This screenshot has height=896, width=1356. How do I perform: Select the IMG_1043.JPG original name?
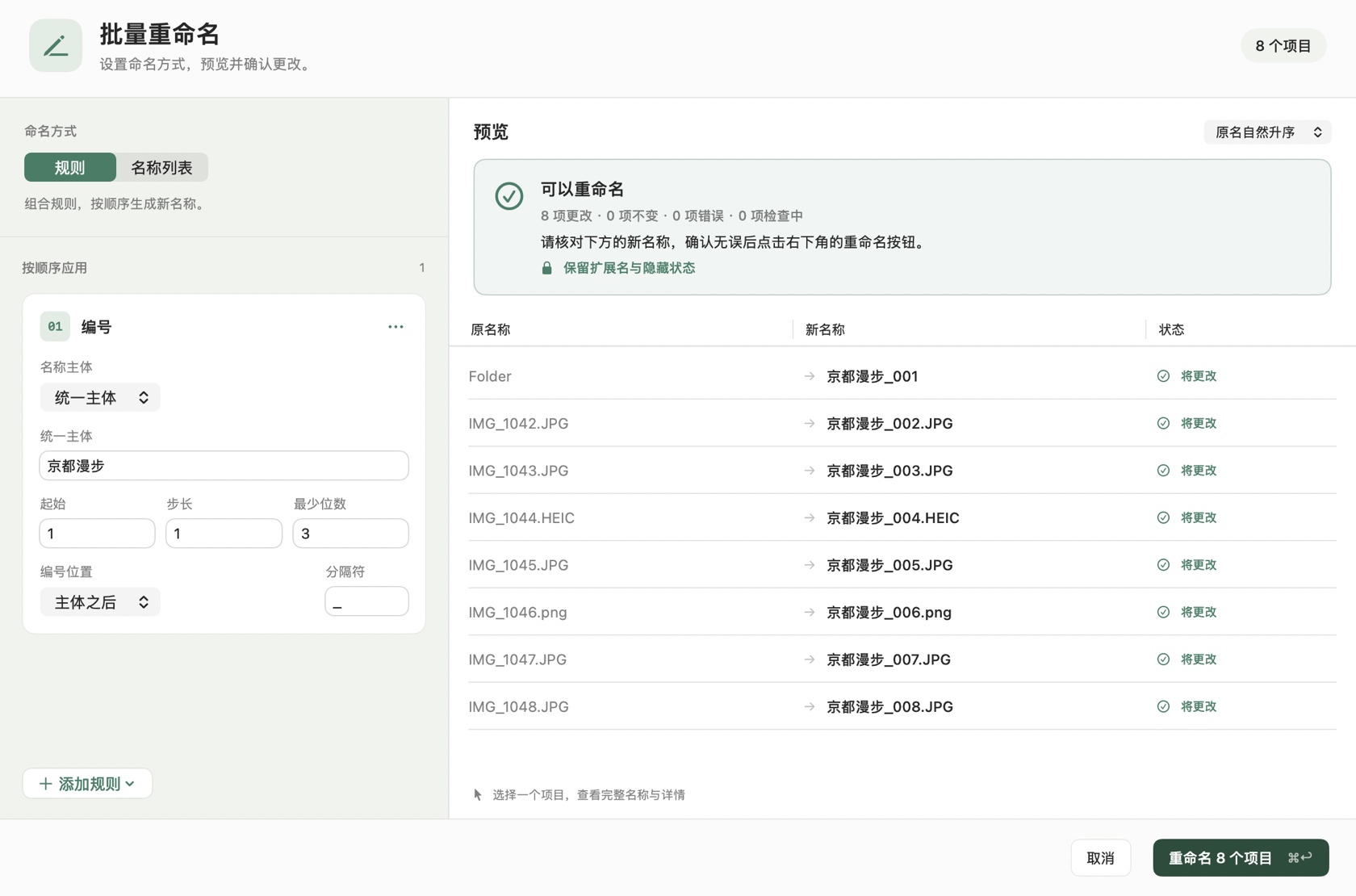(518, 471)
